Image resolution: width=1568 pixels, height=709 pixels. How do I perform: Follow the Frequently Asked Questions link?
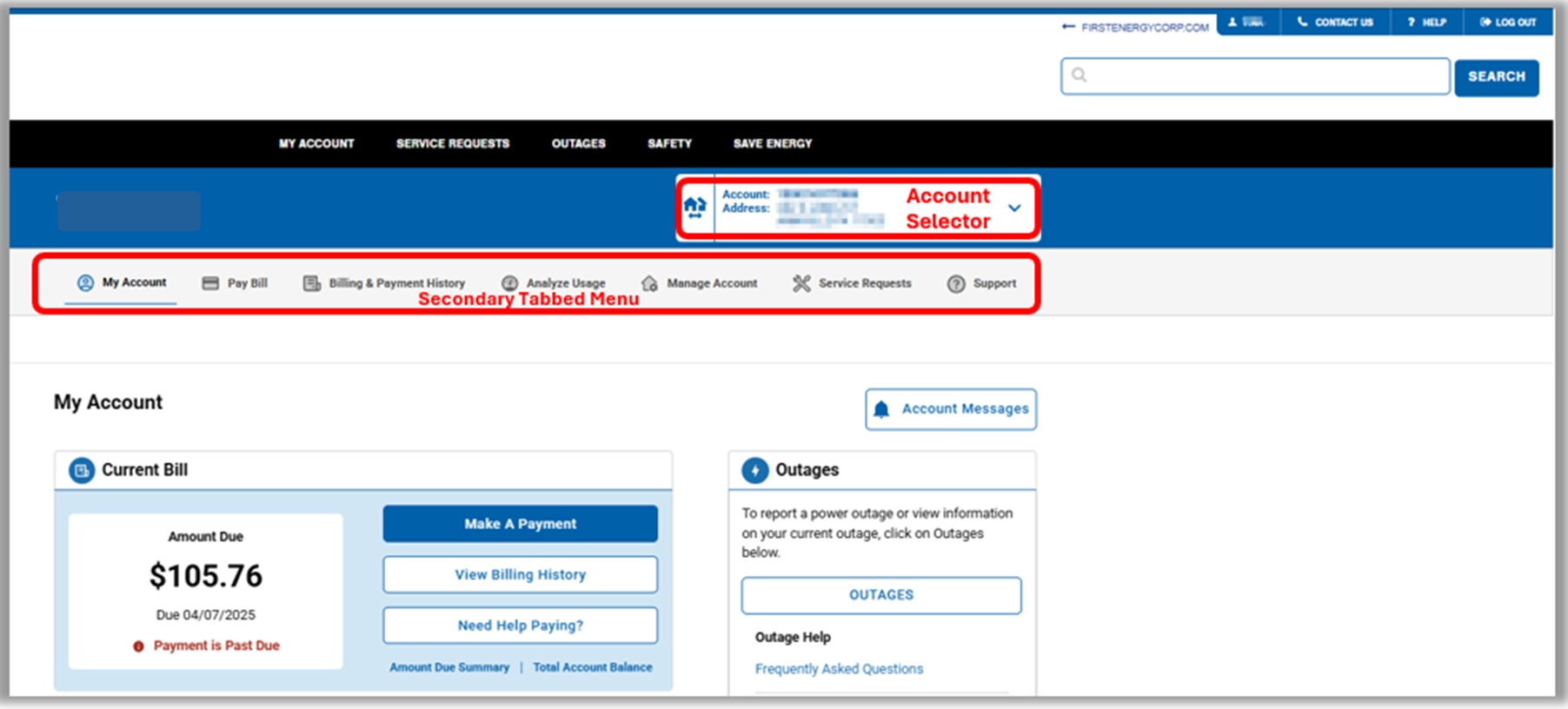pyautogui.click(x=839, y=669)
